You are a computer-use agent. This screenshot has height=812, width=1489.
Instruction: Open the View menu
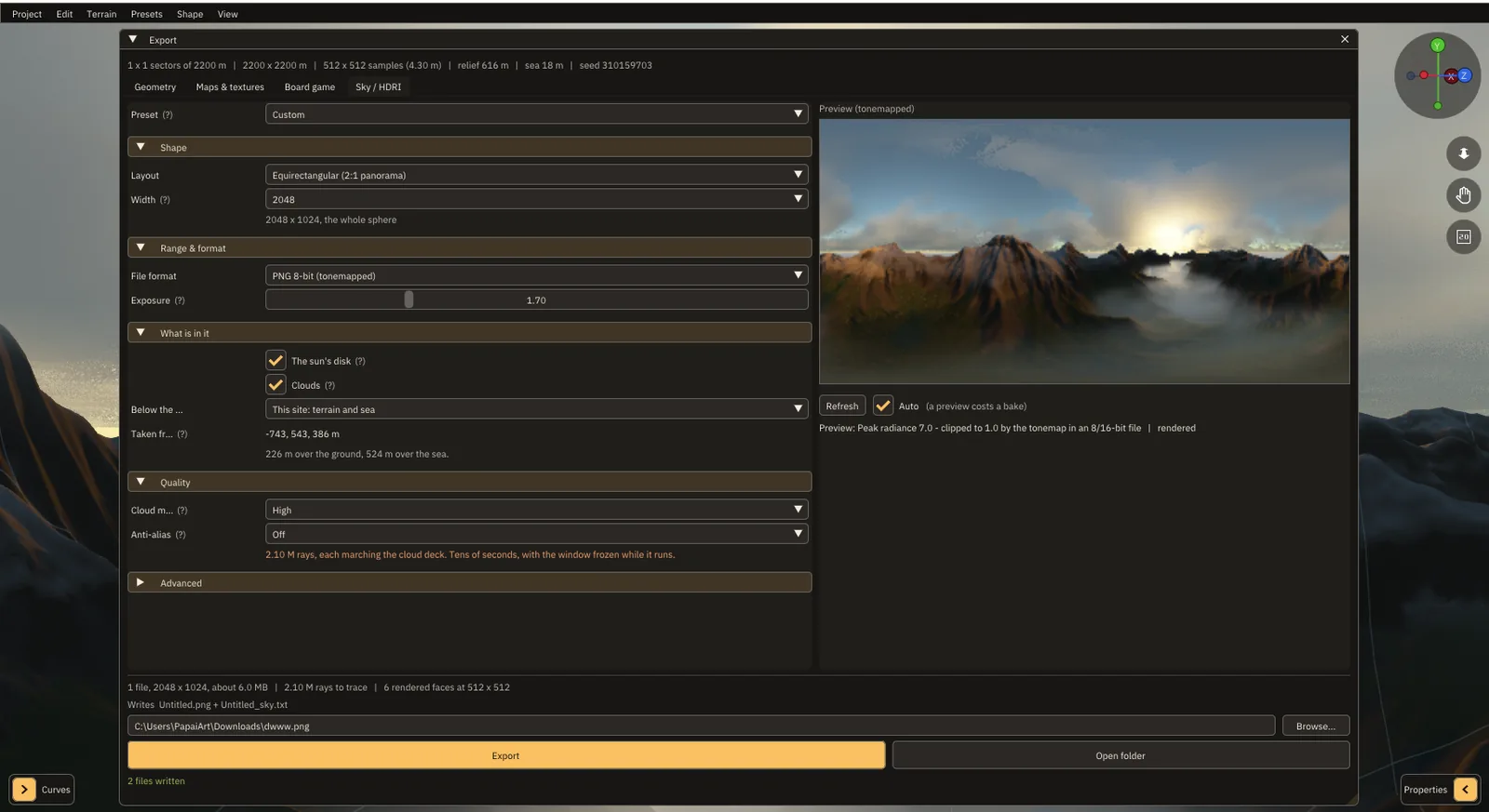pos(228,14)
